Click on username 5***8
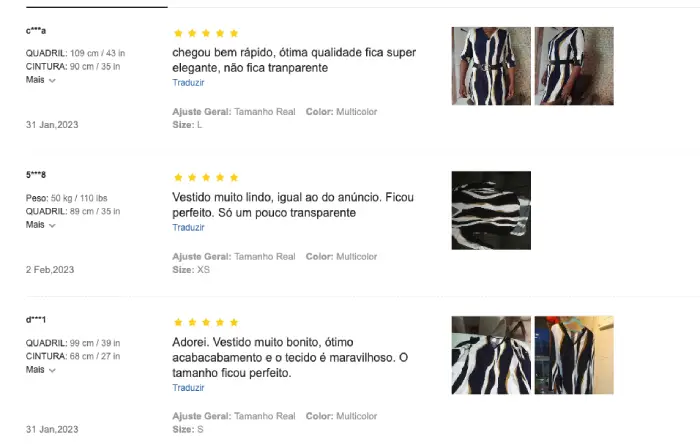700x445 pixels. (36, 175)
